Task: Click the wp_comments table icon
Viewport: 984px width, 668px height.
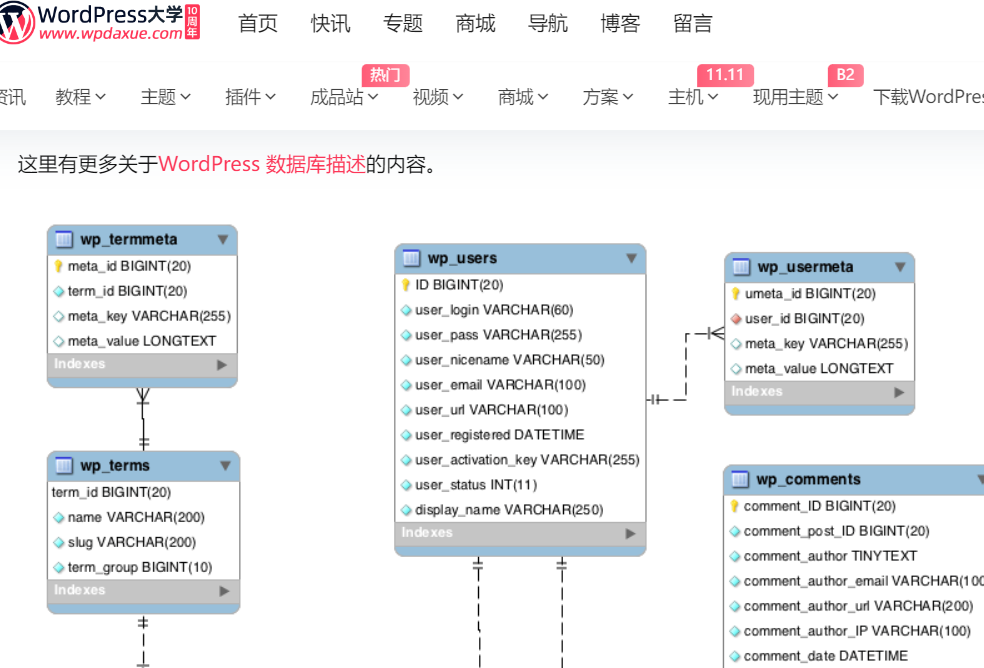Action: pyautogui.click(x=741, y=480)
